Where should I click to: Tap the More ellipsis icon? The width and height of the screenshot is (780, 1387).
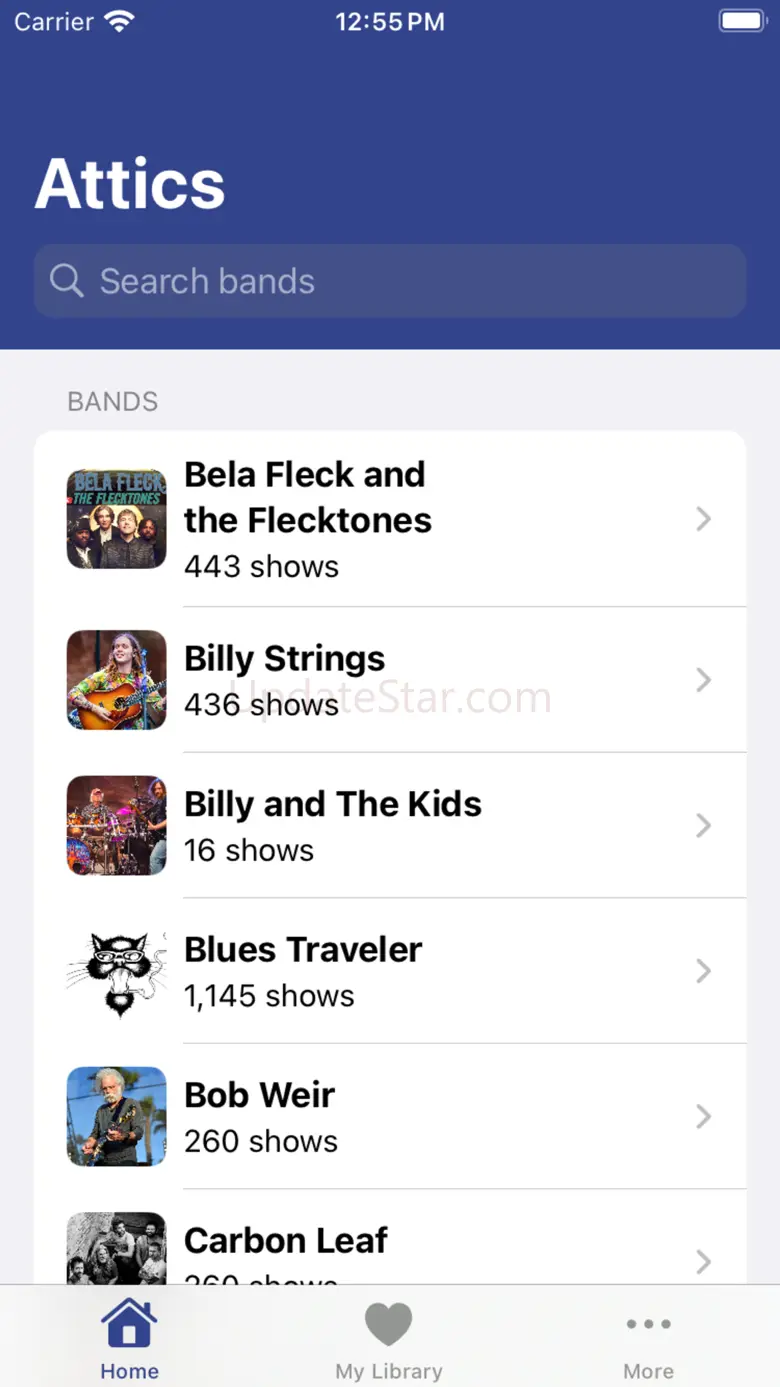(x=648, y=1324)
